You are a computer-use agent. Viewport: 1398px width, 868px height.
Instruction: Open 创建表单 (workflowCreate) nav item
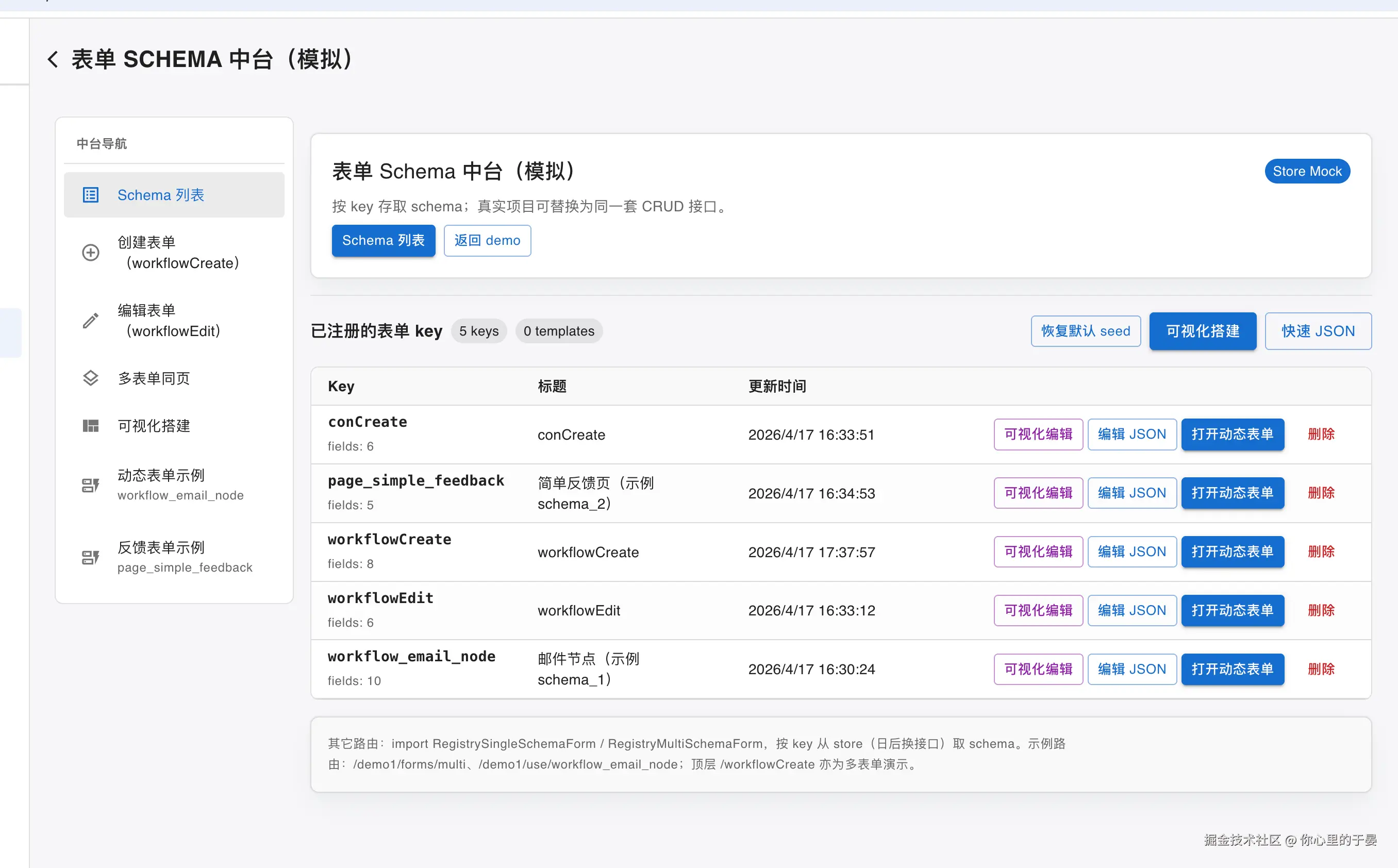click(x=174, y=253)
